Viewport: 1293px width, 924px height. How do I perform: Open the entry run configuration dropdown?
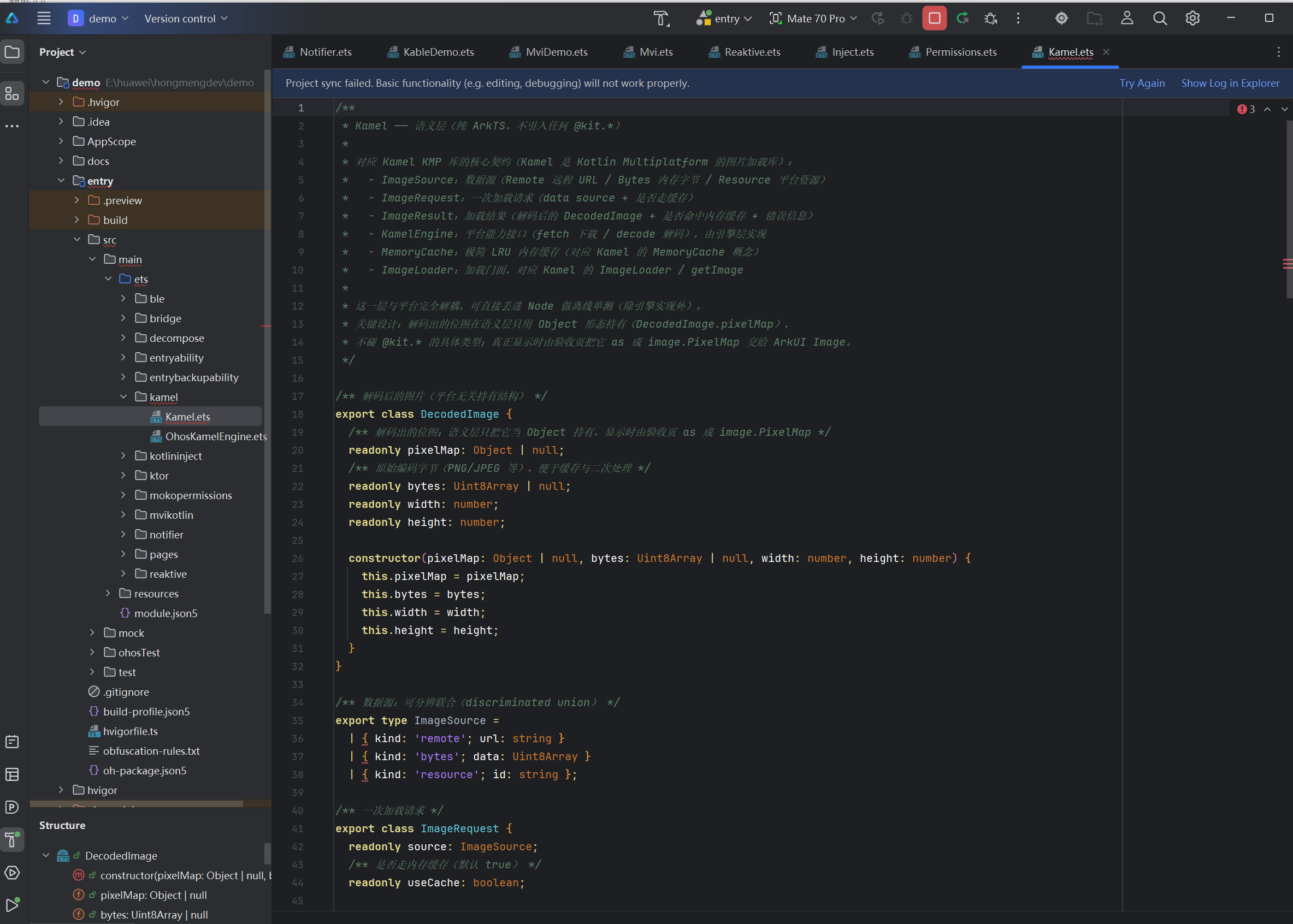[x=724, y=18]
